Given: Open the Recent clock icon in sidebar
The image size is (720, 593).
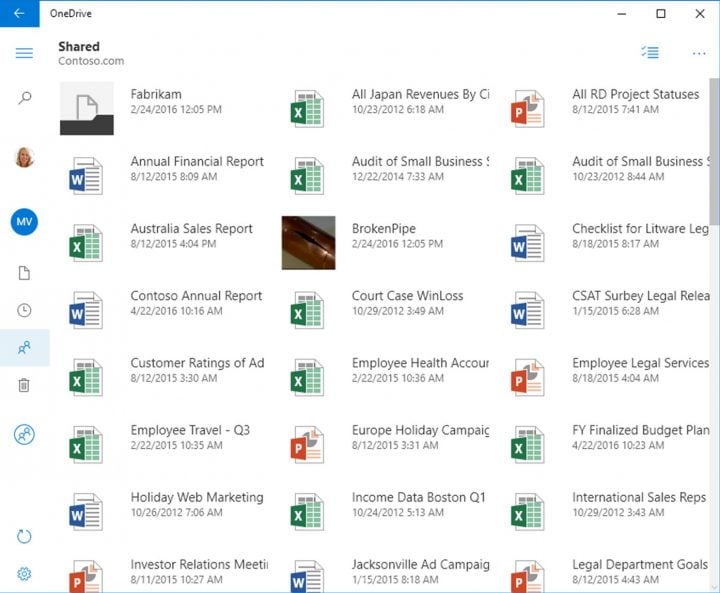Looking at the screenshot, I should [24, 311].
